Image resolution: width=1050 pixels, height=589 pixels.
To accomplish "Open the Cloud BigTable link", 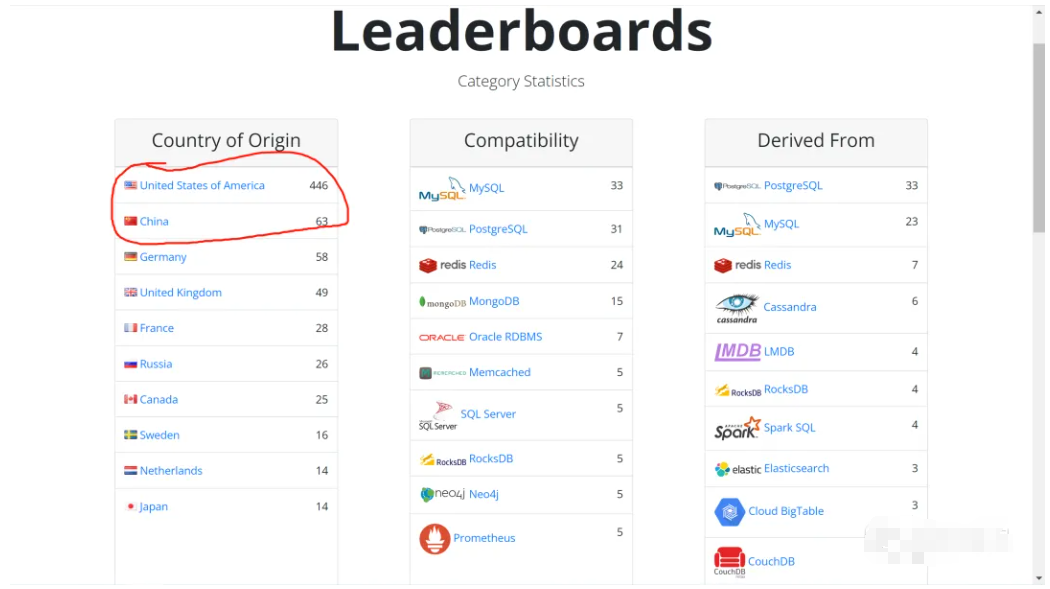I will click(x=785, y=511).
